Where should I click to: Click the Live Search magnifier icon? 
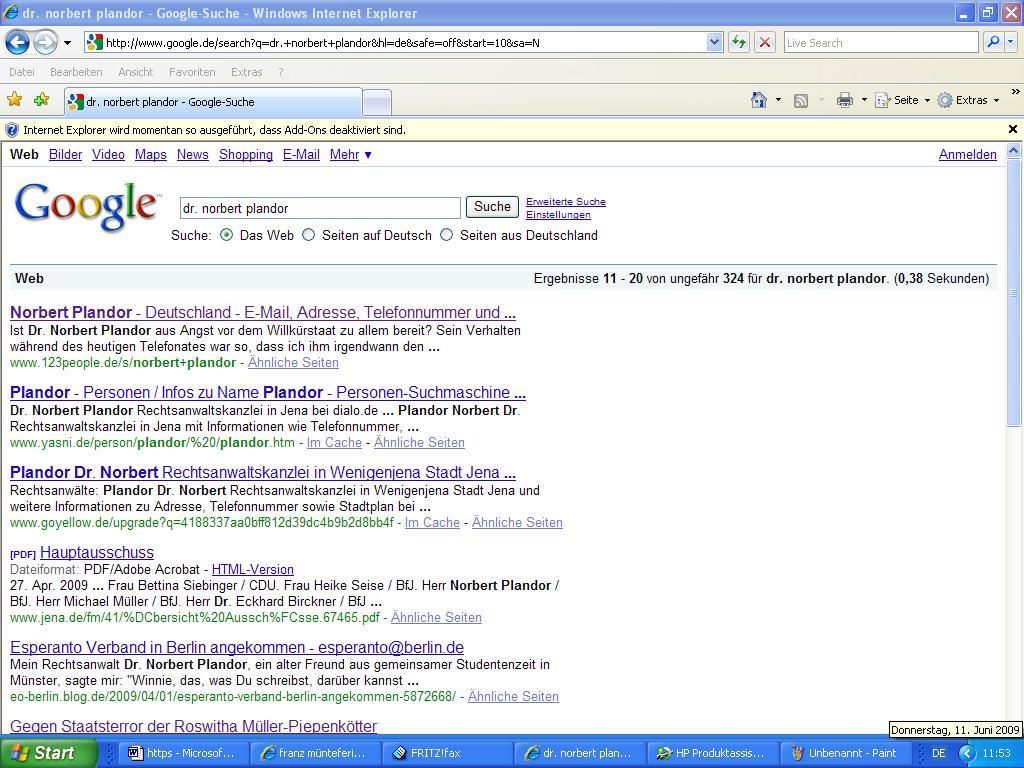point(993,42)
